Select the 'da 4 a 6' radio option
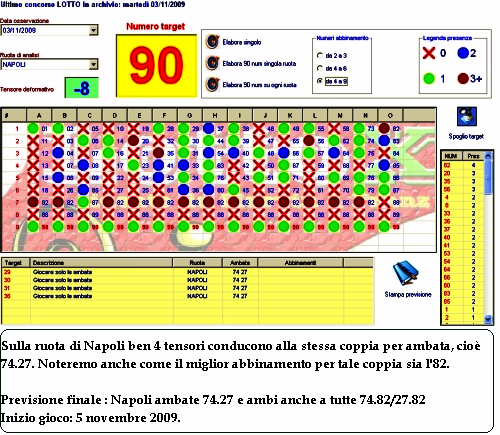The image size is (500, 435). (320, 68)
